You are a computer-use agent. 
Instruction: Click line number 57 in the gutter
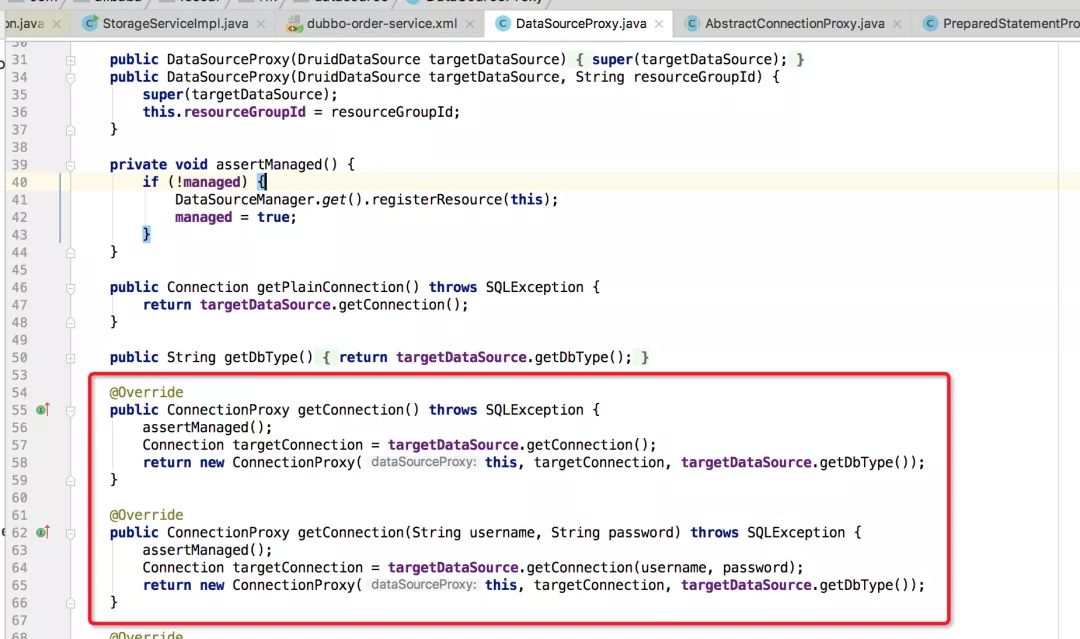coord(19,445)
